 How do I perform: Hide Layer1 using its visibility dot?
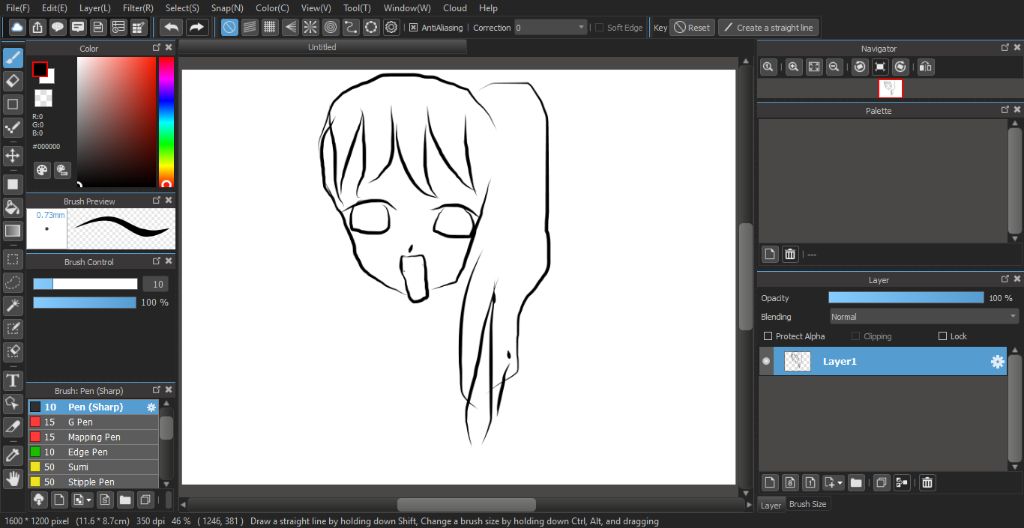766,361
